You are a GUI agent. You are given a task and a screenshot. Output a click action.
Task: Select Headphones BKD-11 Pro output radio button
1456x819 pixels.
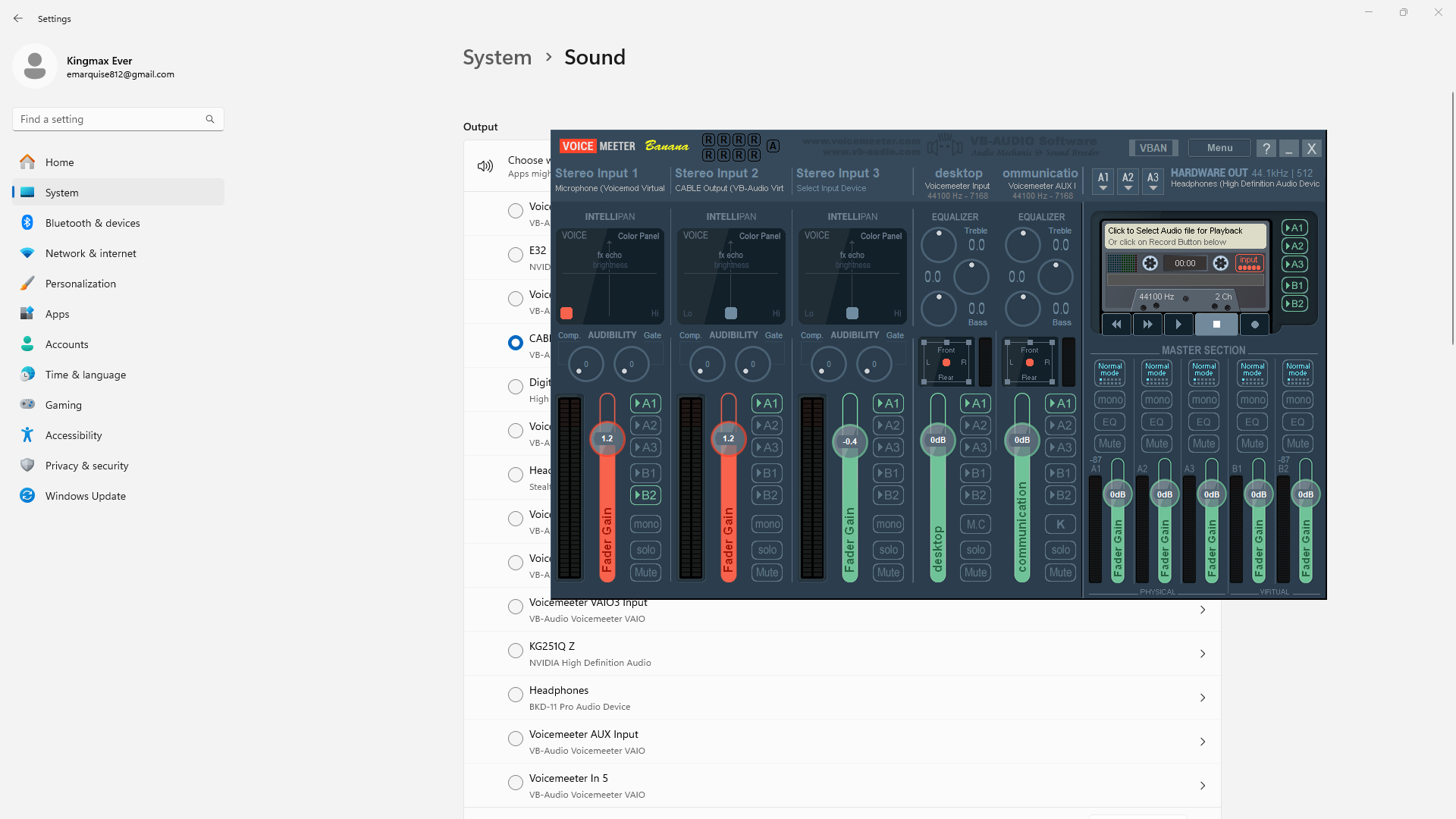coord(516,695)
